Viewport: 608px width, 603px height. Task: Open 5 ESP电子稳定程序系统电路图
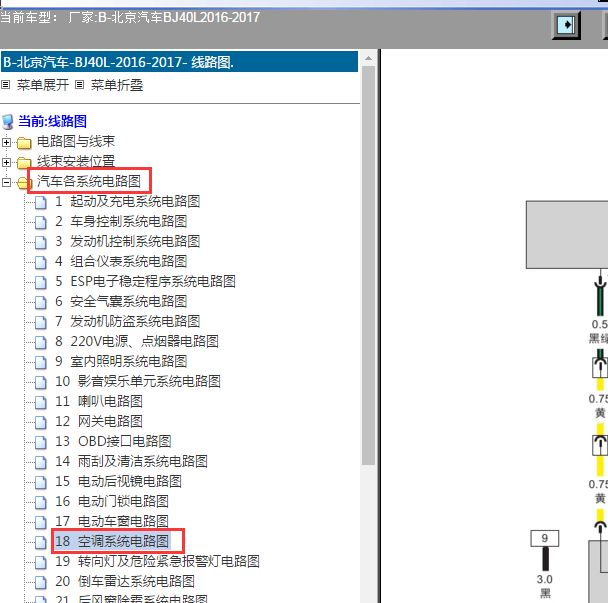point(145,282)
